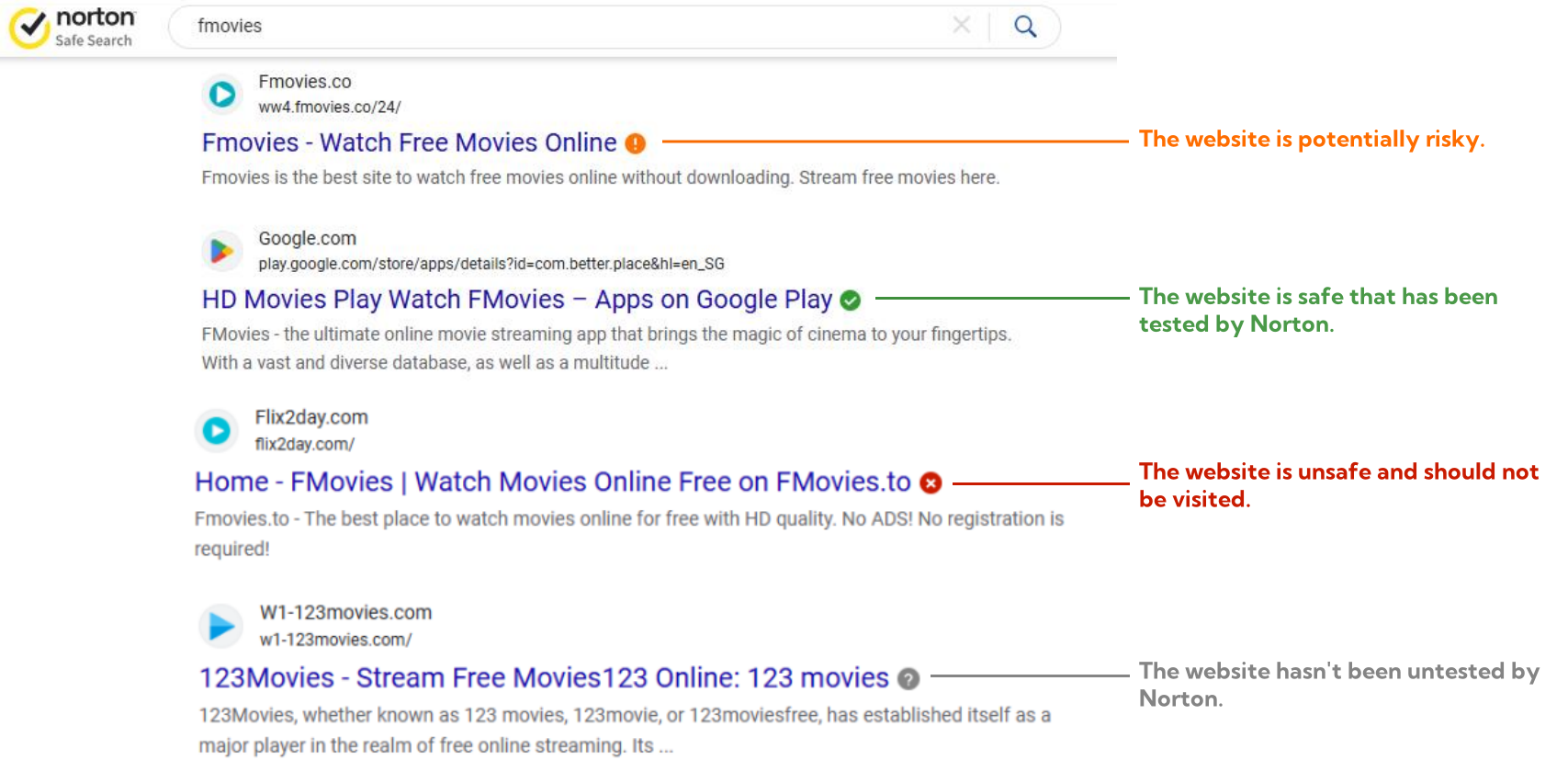This screenshot has width=1568, height=783.
Task: Click the Flix2day result description snippet
Action: pyautogui.click(x=629, y=534)
